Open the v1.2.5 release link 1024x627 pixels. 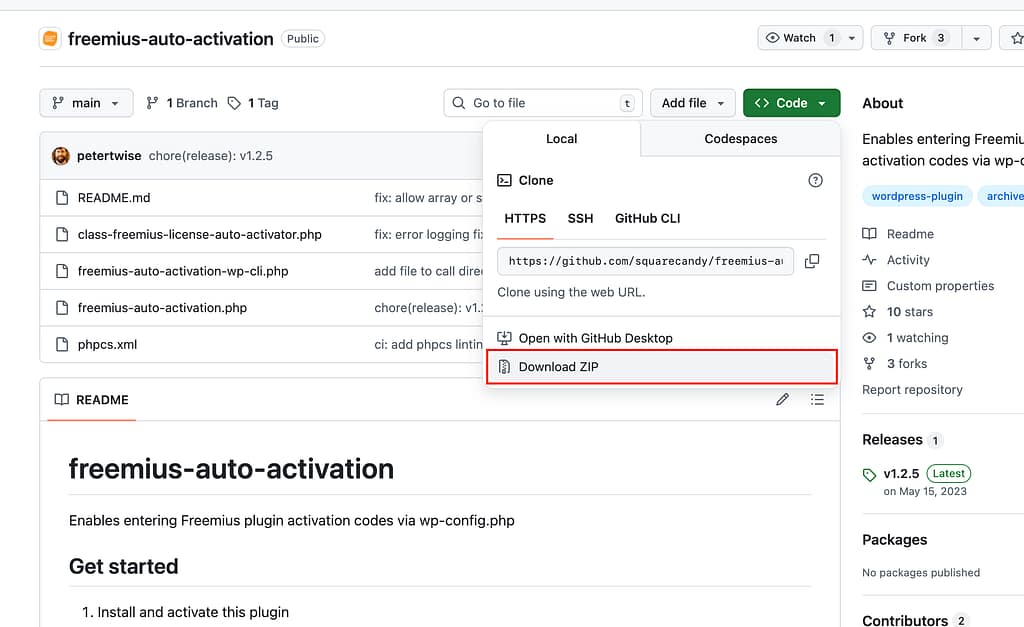click(x=901, y=474)
